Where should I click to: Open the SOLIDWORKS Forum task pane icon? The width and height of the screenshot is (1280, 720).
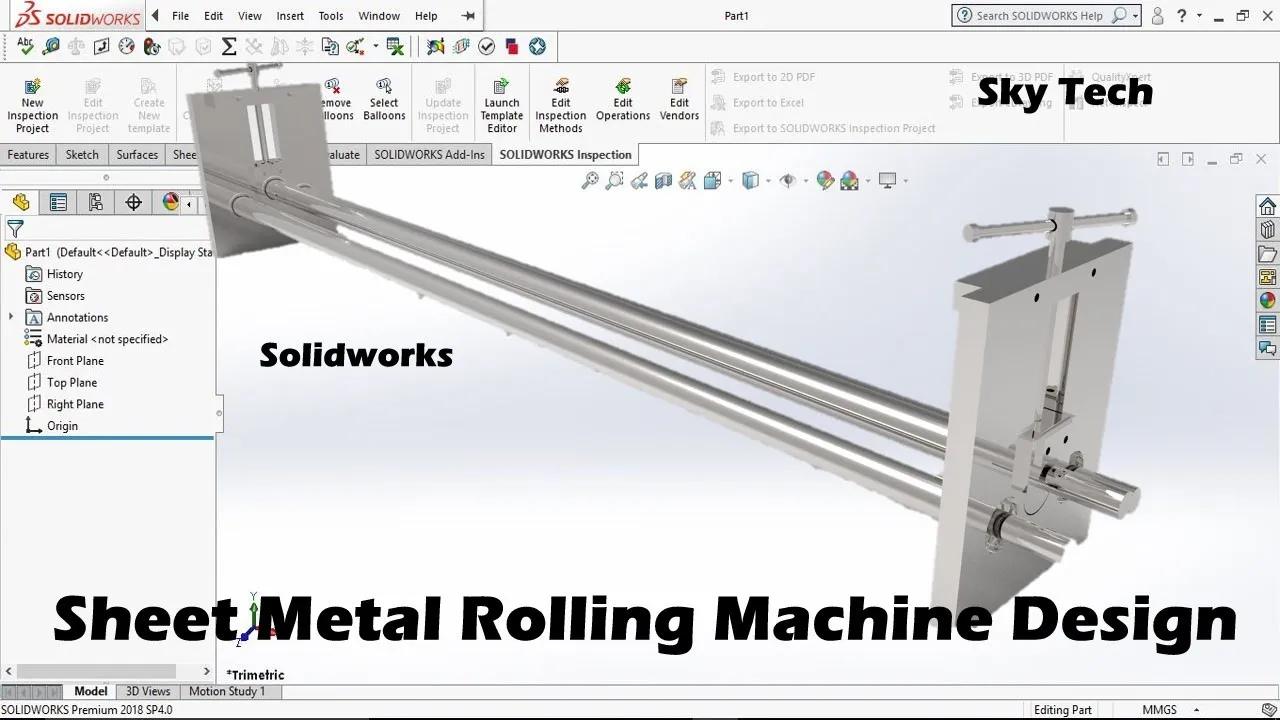click(x=1267, y=348)
